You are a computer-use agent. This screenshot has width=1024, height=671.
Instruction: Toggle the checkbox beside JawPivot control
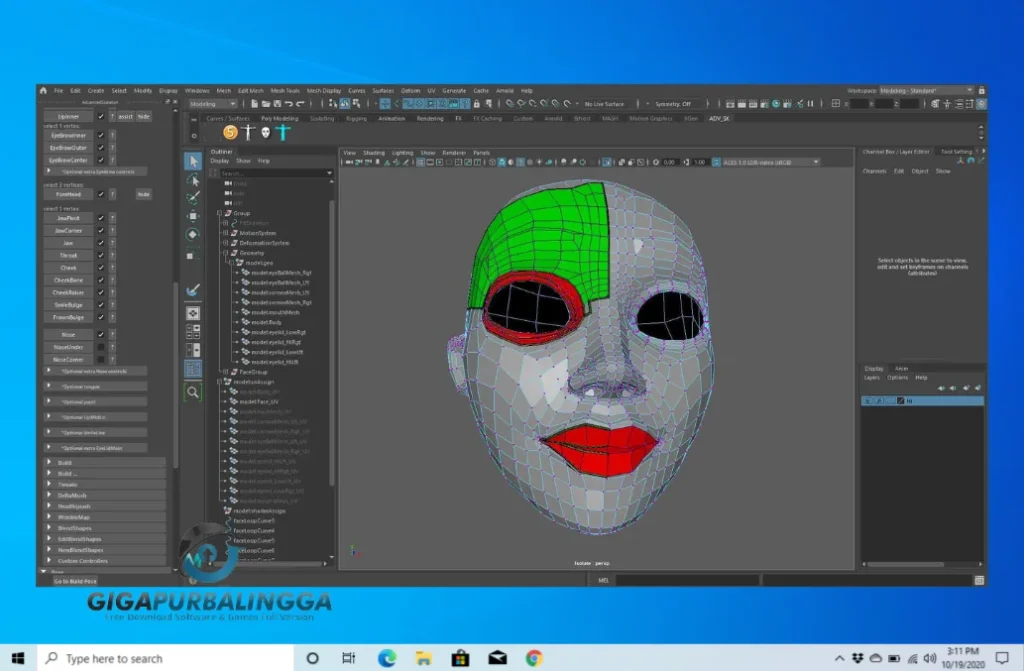103,216
